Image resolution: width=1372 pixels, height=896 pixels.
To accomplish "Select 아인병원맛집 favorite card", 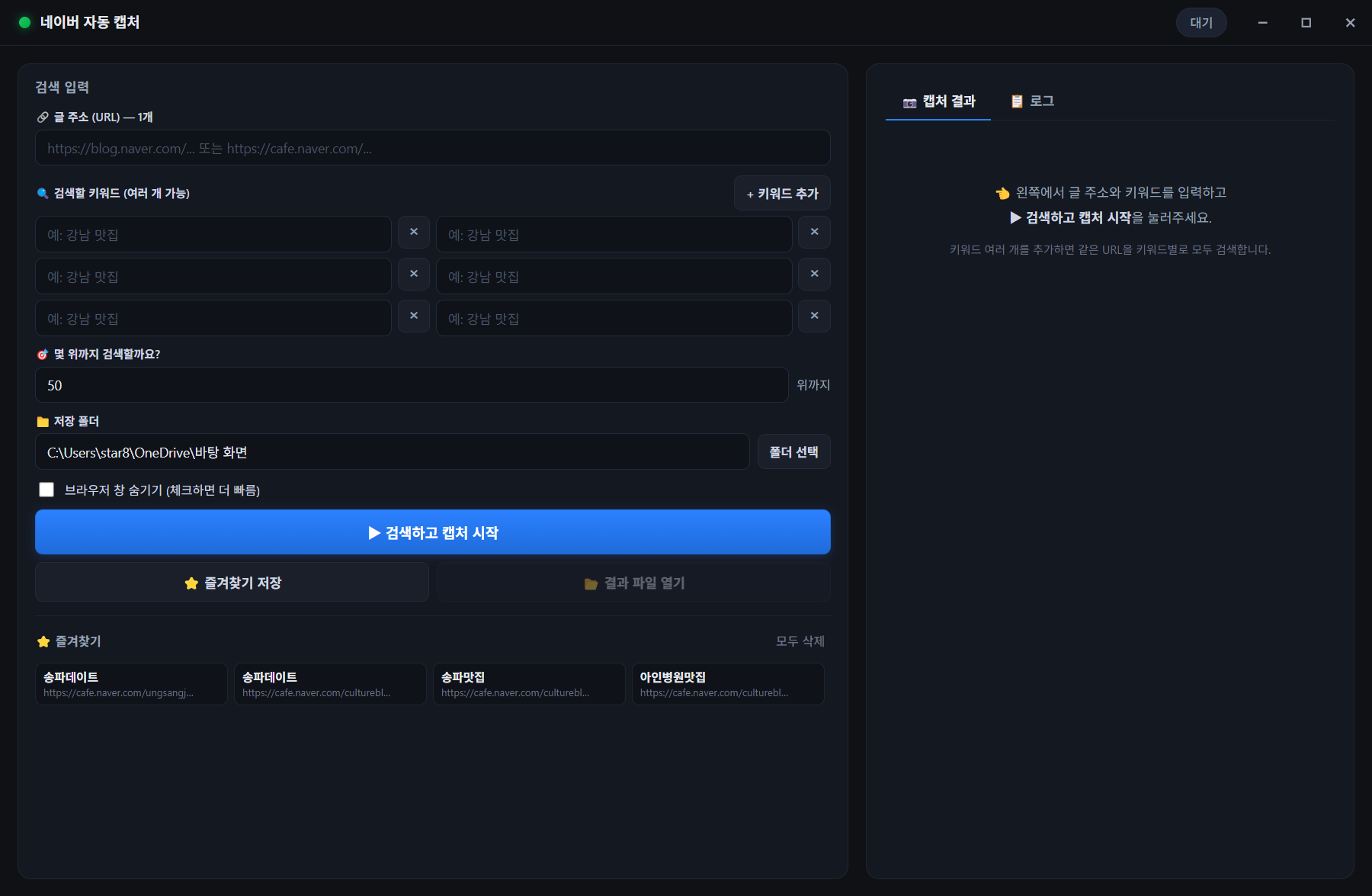I will pos(728,684).
